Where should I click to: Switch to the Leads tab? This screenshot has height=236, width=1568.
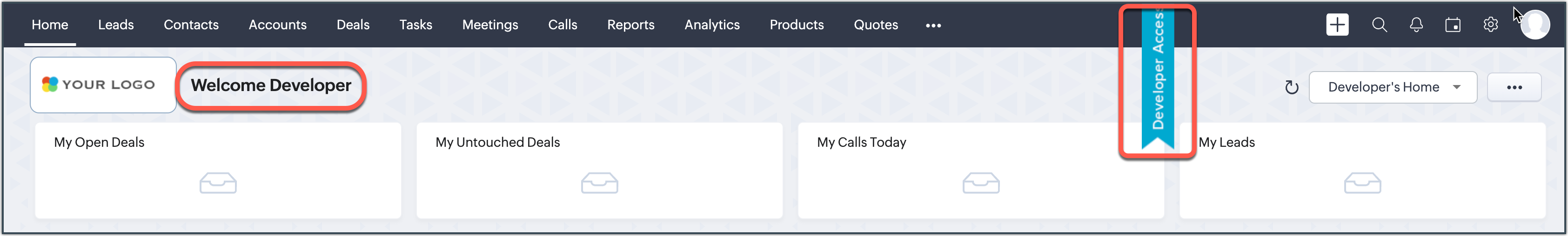[116, 25]
